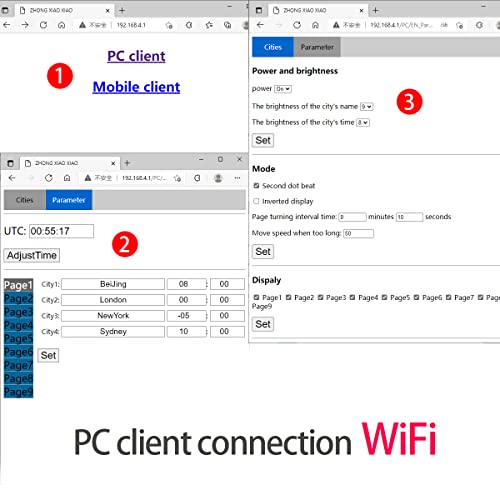Expand the city's name brightness dropdown
The image size is (500, 500).
pyautogui.click(x=366, y=107)
